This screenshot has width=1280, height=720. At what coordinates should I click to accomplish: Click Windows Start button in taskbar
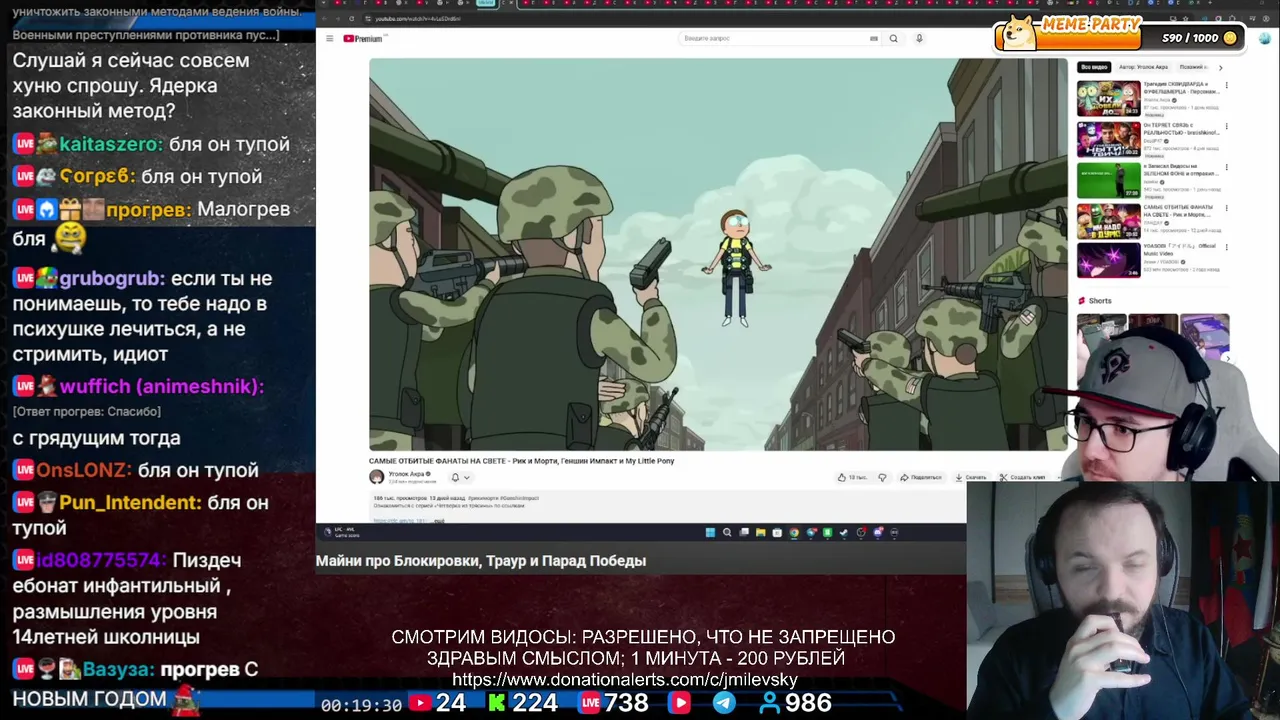(x=710, y=532)
